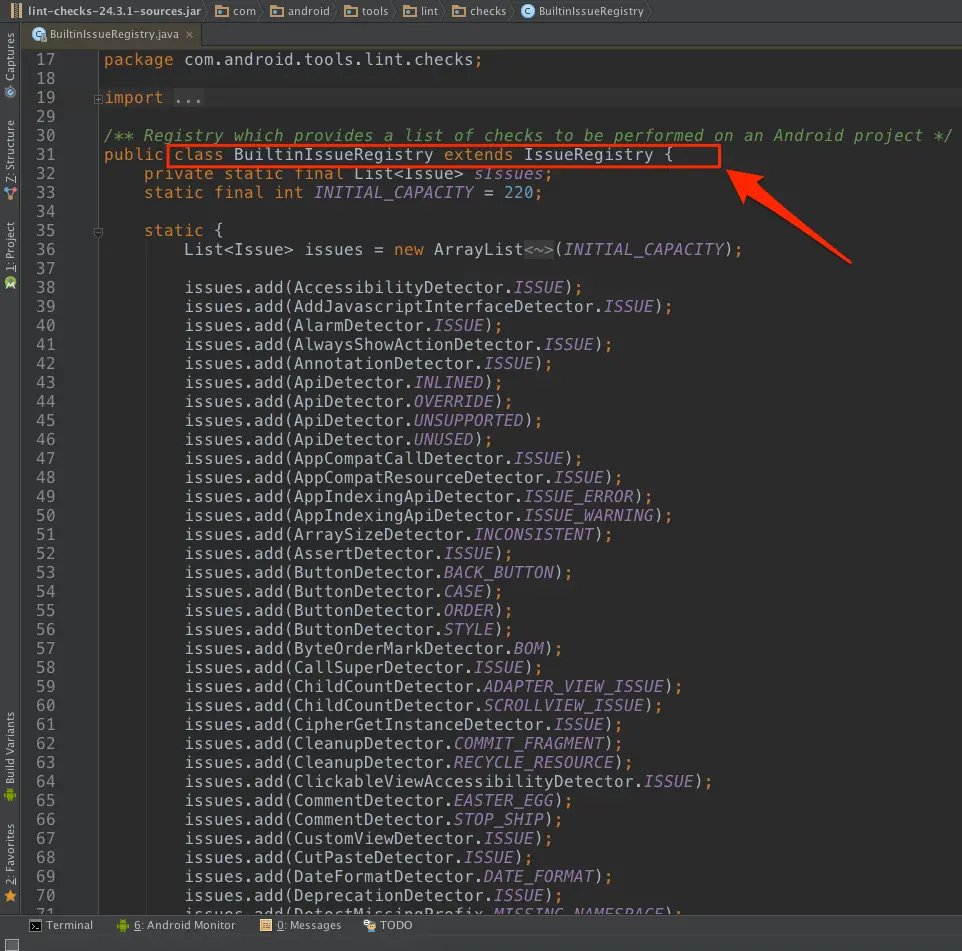Screen dimensions: 962x951
Task: Click the Favorites star icon
Action: coord(10,896)
